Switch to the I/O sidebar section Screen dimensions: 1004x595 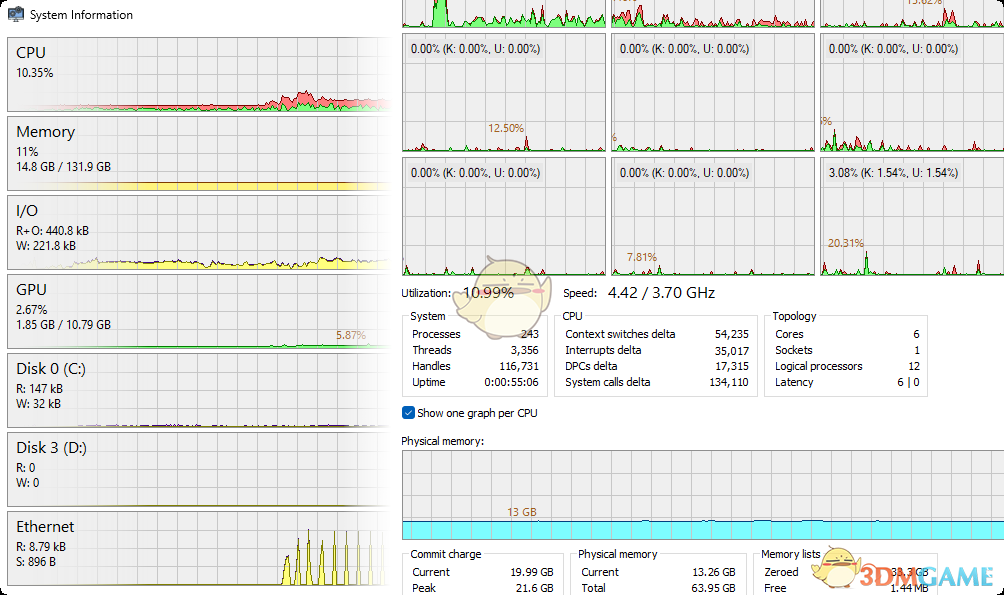click(x=198, y=233)
